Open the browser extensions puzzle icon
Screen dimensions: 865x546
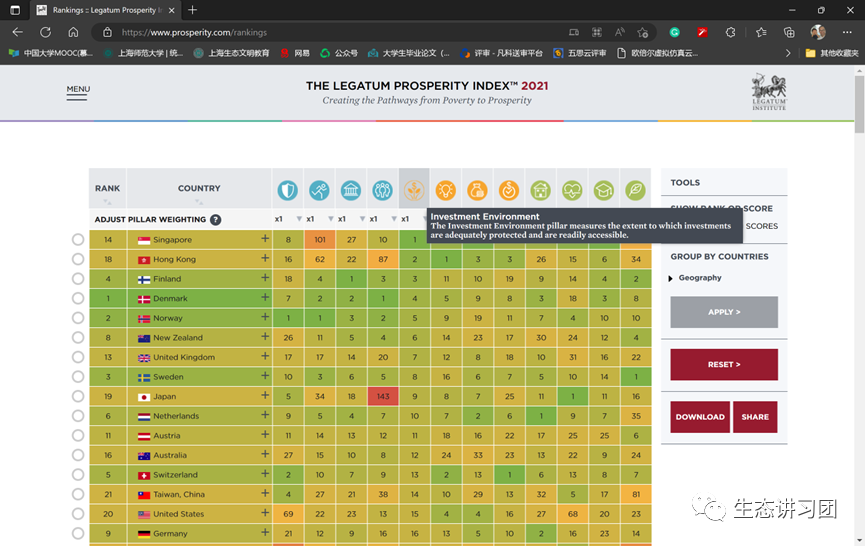click(x=730, y=33)
